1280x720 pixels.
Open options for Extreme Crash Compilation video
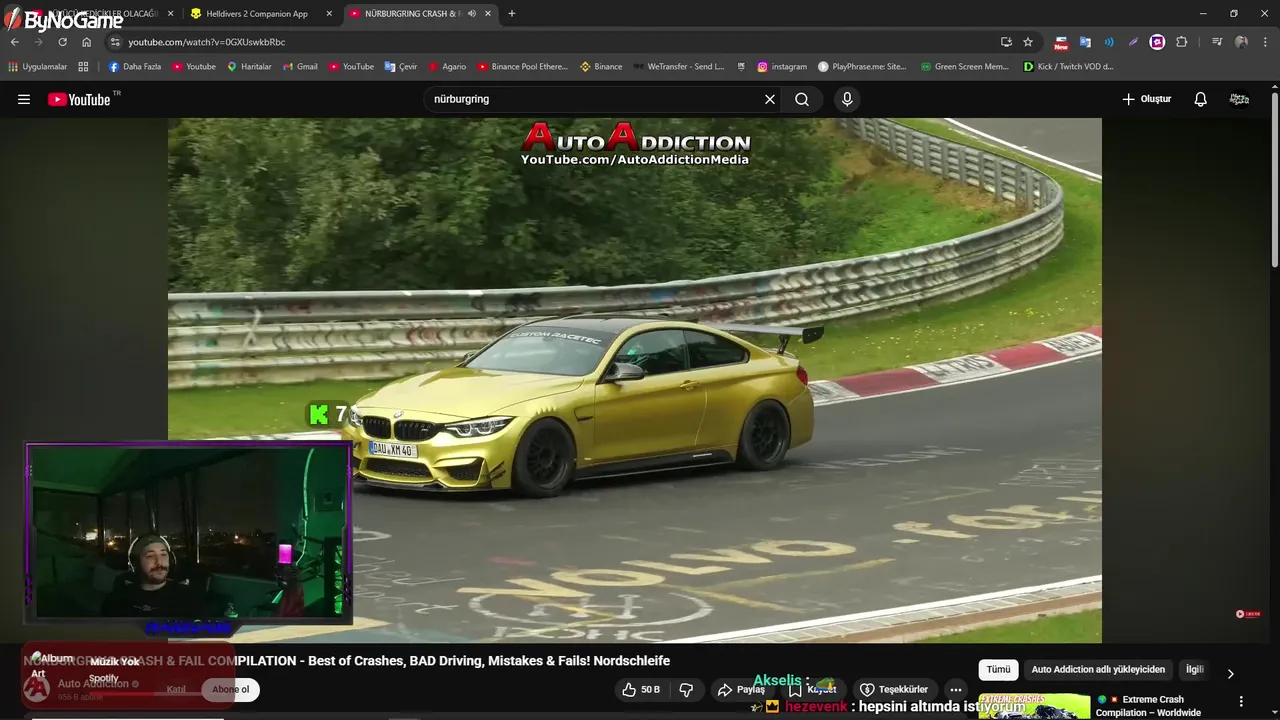pos(1241,701)
